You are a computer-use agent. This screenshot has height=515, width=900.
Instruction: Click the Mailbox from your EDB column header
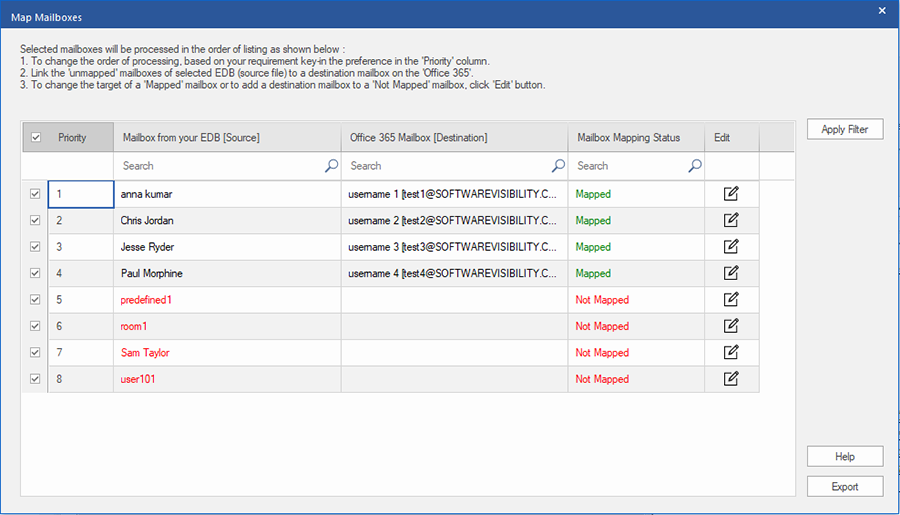tap(227, 138)
